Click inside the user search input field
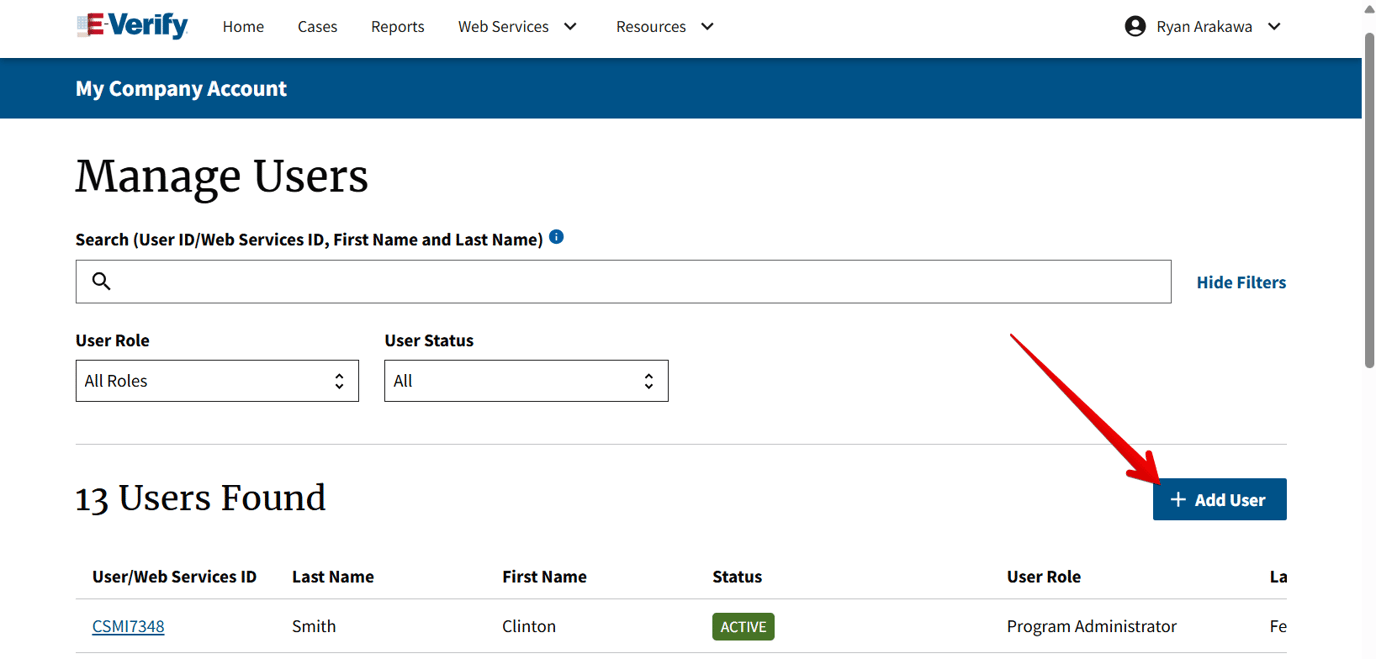 [600, 281]
